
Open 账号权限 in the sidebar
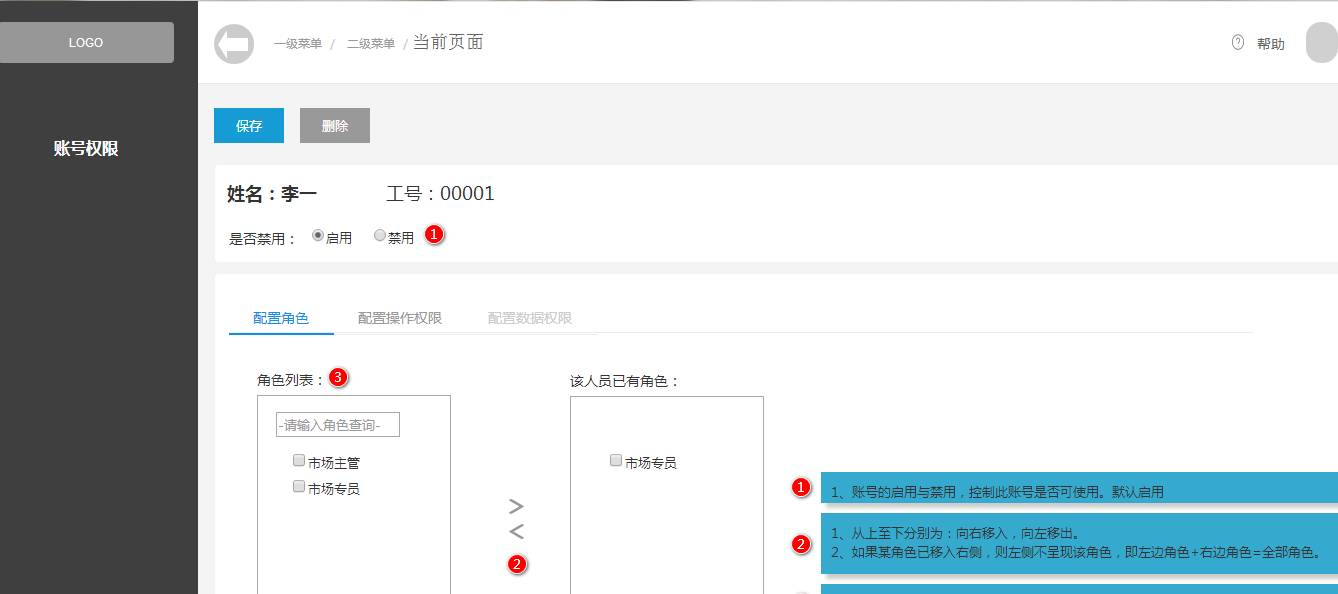(86, 149)
